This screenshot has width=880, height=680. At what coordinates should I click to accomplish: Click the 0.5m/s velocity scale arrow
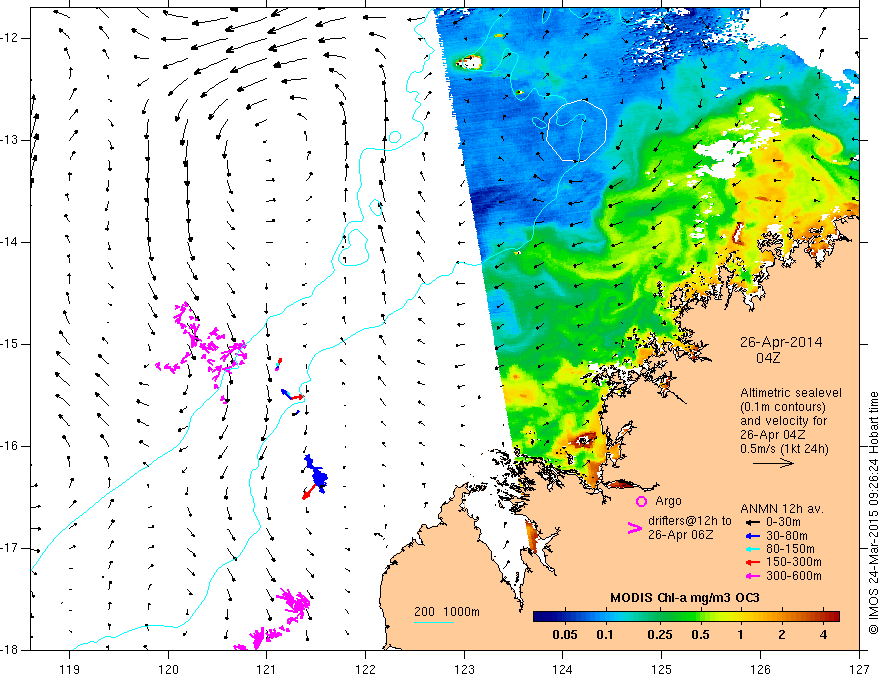(773, 463)
